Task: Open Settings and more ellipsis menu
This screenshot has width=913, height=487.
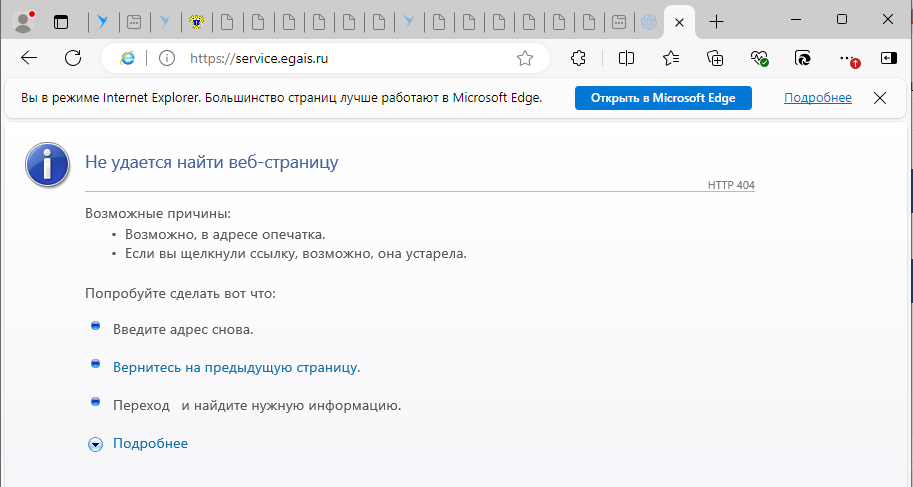Action: (847, 58)
